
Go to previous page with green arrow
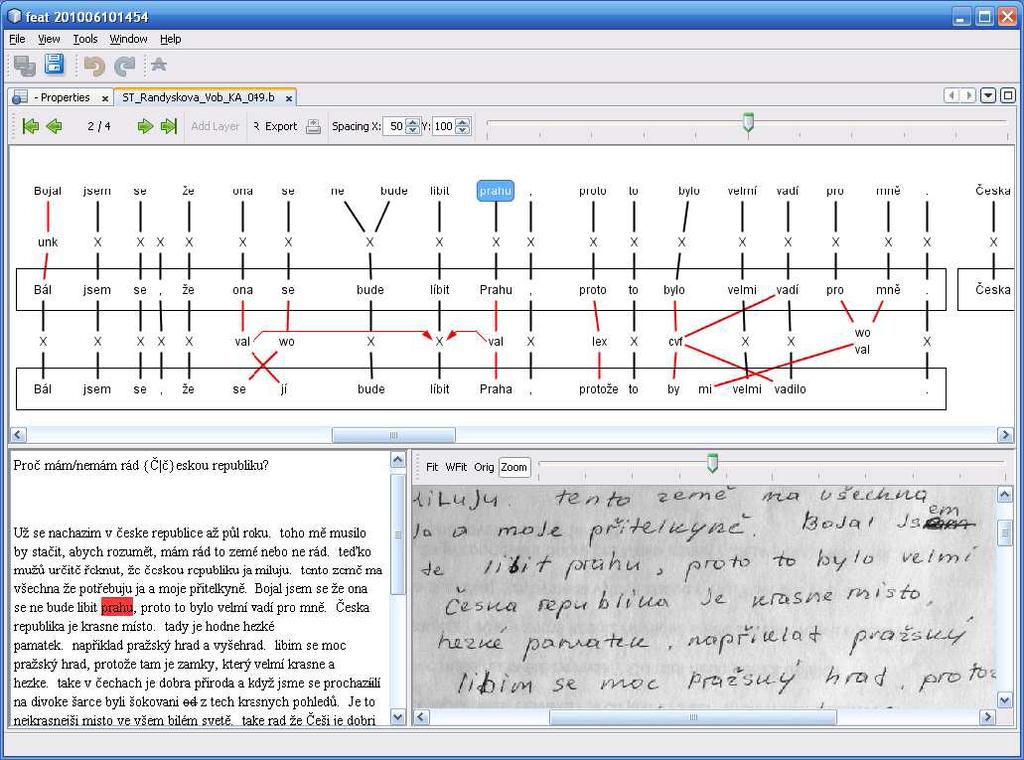point(54,126)
